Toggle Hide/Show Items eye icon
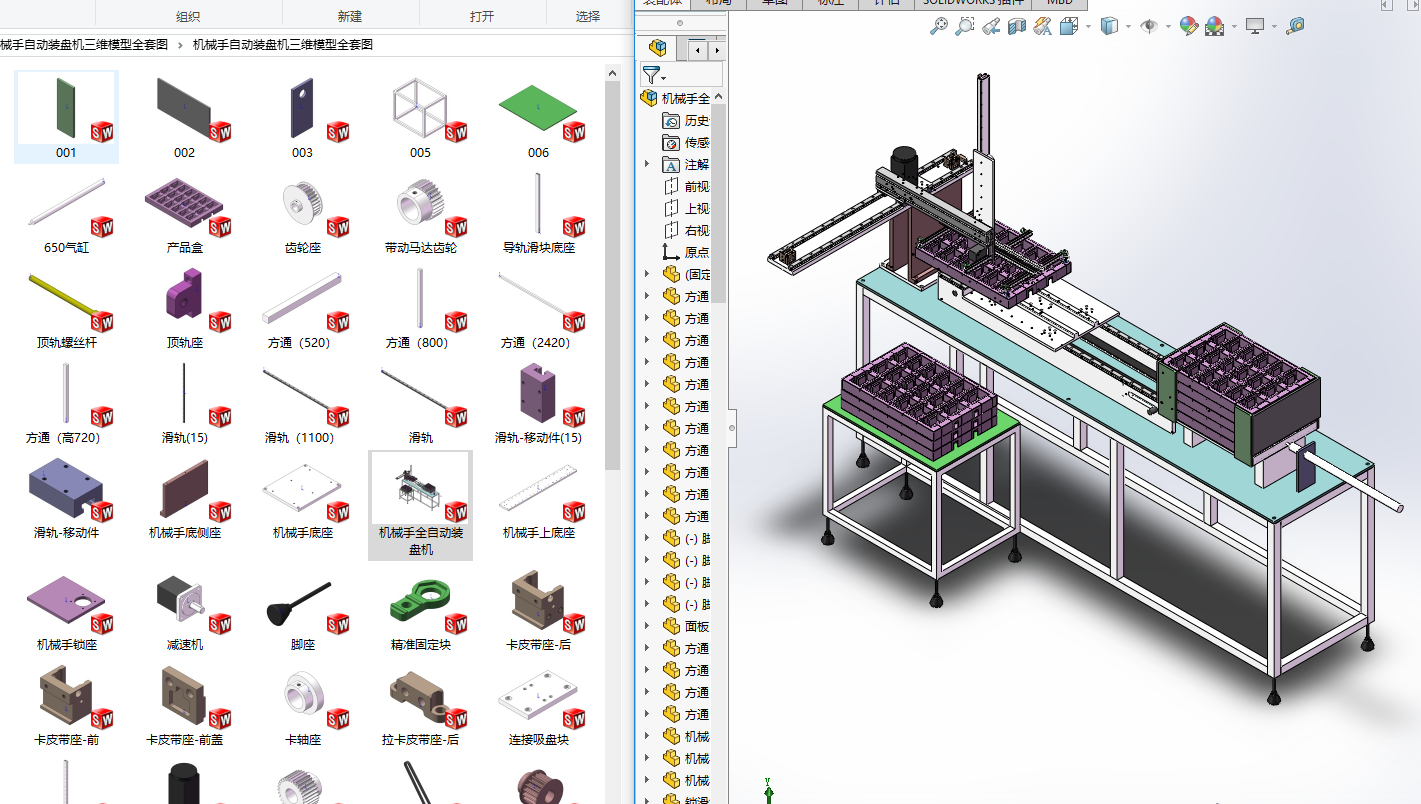 1149,27
